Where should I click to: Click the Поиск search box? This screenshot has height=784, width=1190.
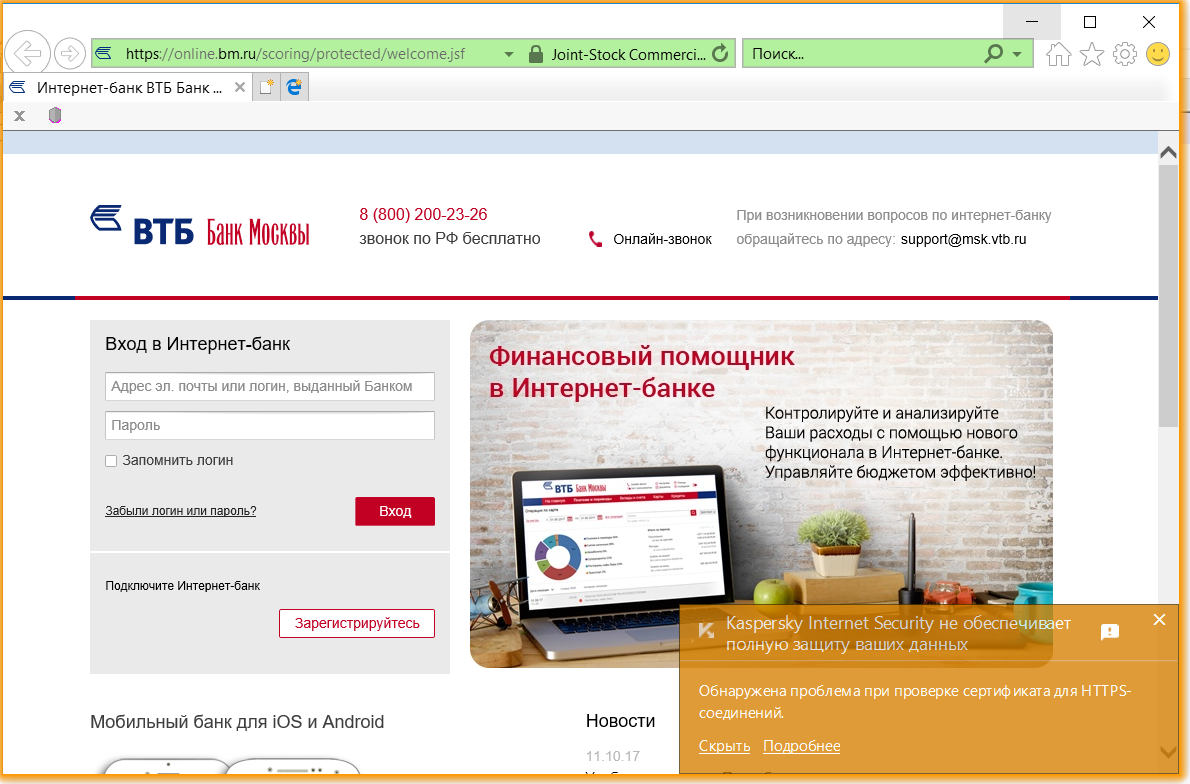tap(861, 54)
